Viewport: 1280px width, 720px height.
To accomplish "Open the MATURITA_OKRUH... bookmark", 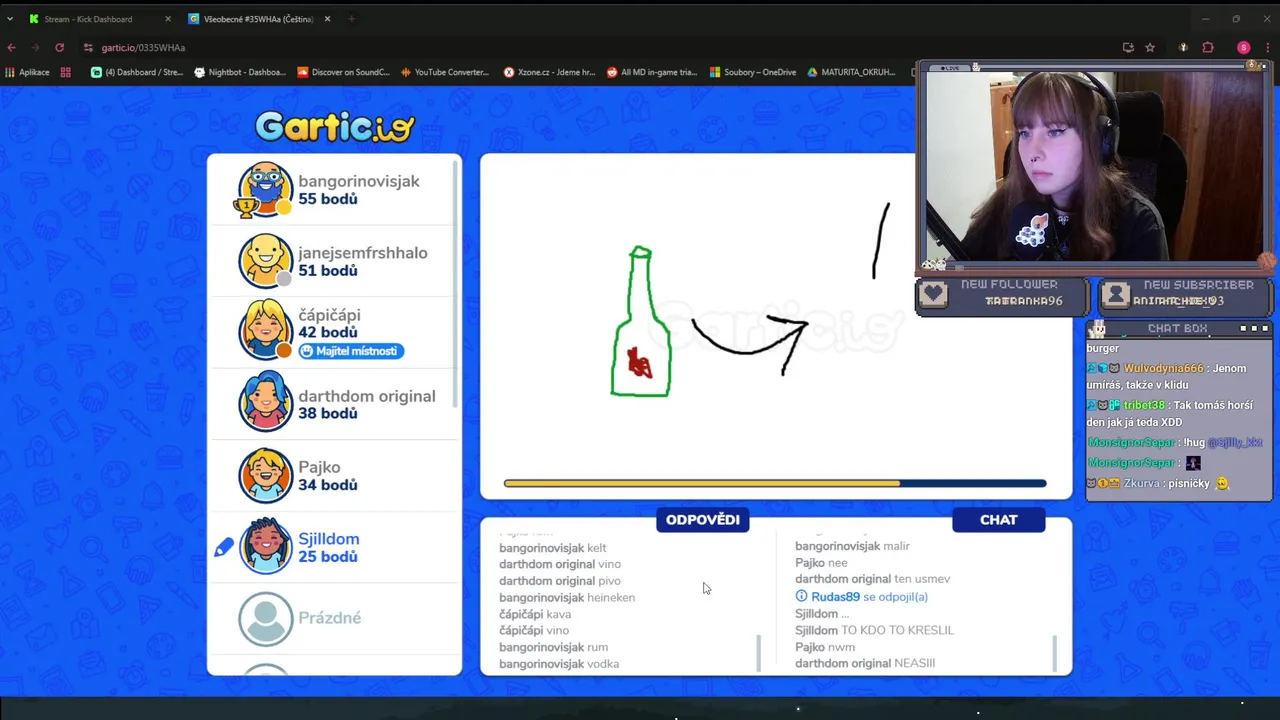I will tap(851, 72).
